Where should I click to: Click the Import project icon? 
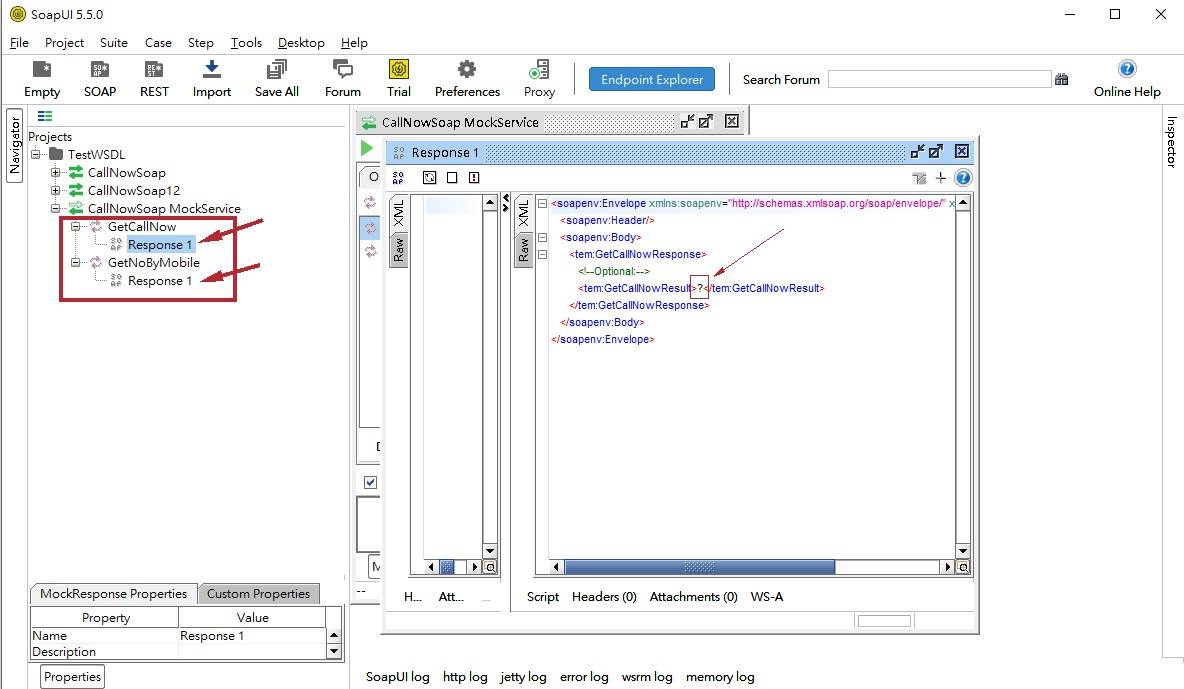click(211, 70)
